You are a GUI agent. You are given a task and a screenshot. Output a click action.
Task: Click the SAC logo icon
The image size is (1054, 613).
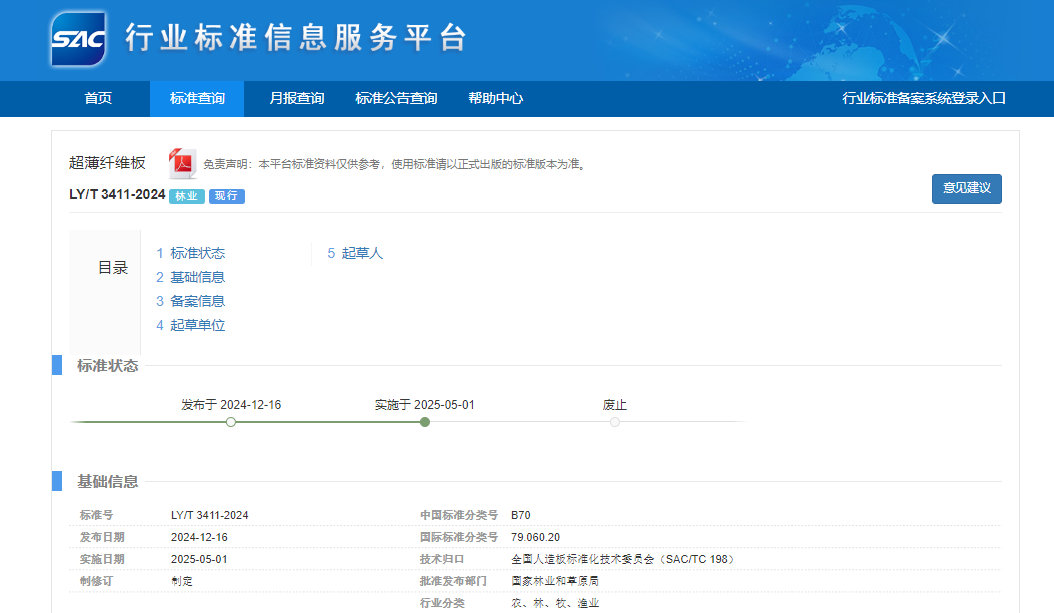coord(79,39)
